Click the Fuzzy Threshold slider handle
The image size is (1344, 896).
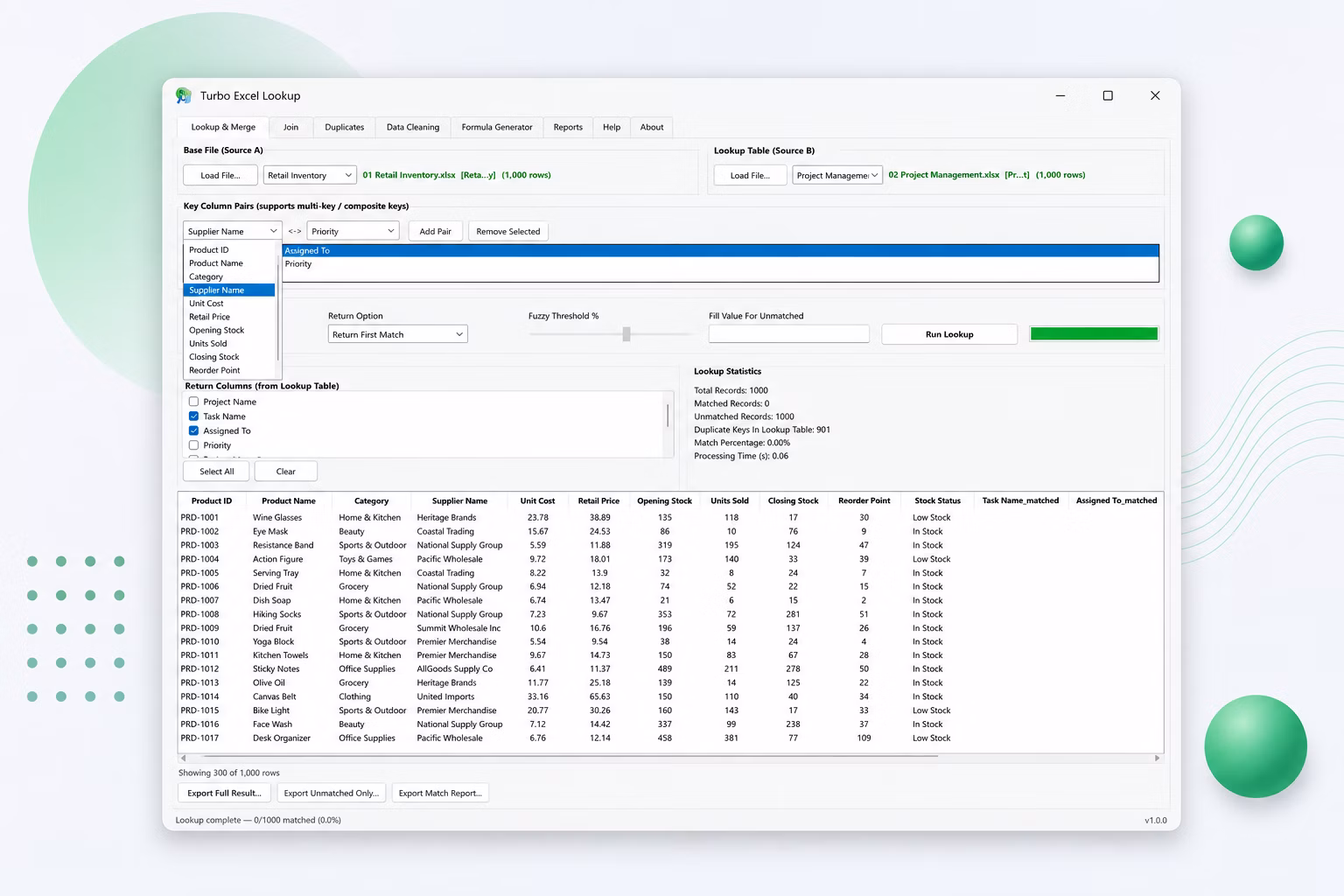point(626,334)
